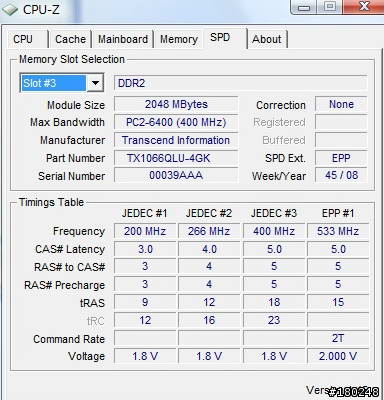
Task: Click the 2048 MBytes module size value
Action: tap(176, 104)
